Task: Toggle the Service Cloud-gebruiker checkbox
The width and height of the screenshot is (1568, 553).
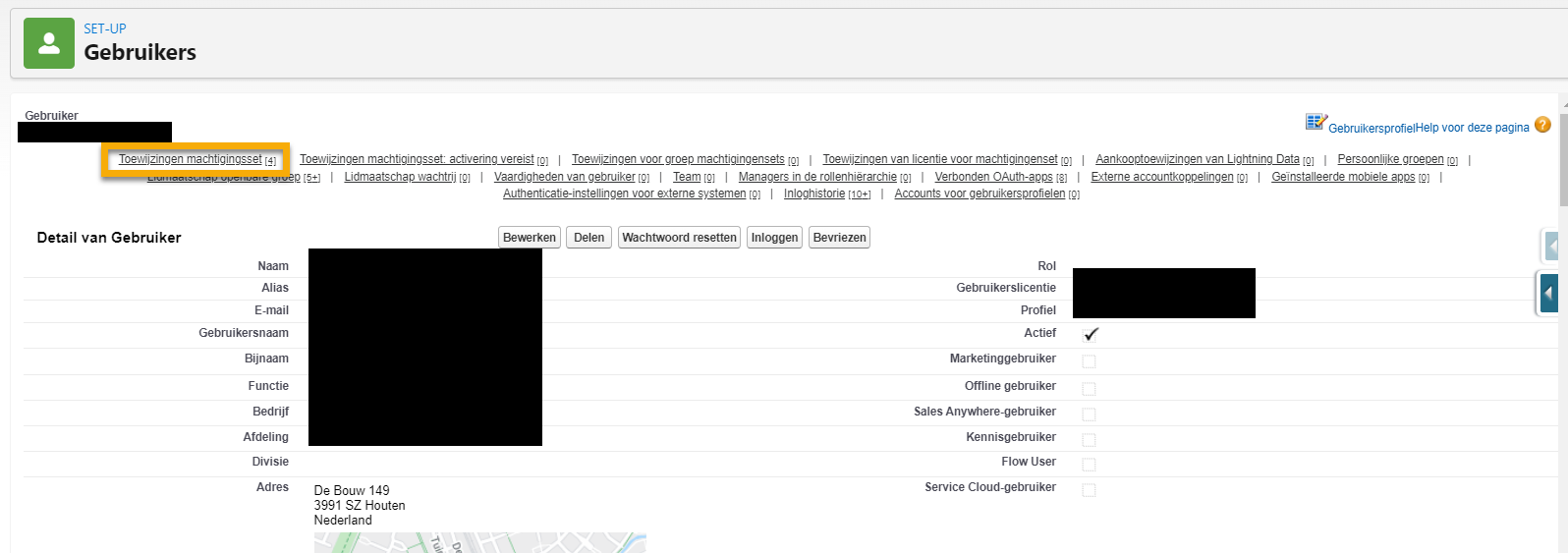Action: [x=1089, y=490]
